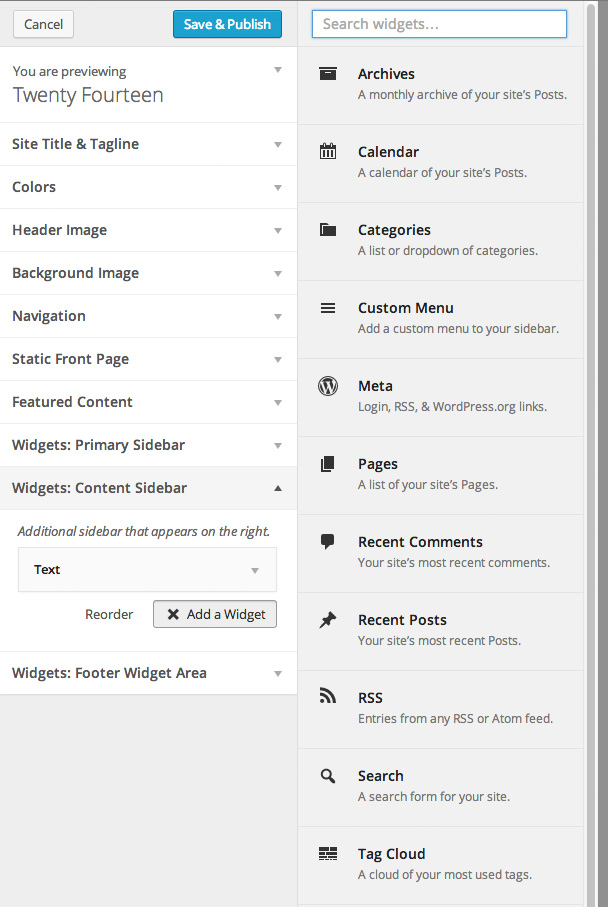Open the Text widget selector dropdown
This screenshot has height=907, width=608.
(146, 569)
